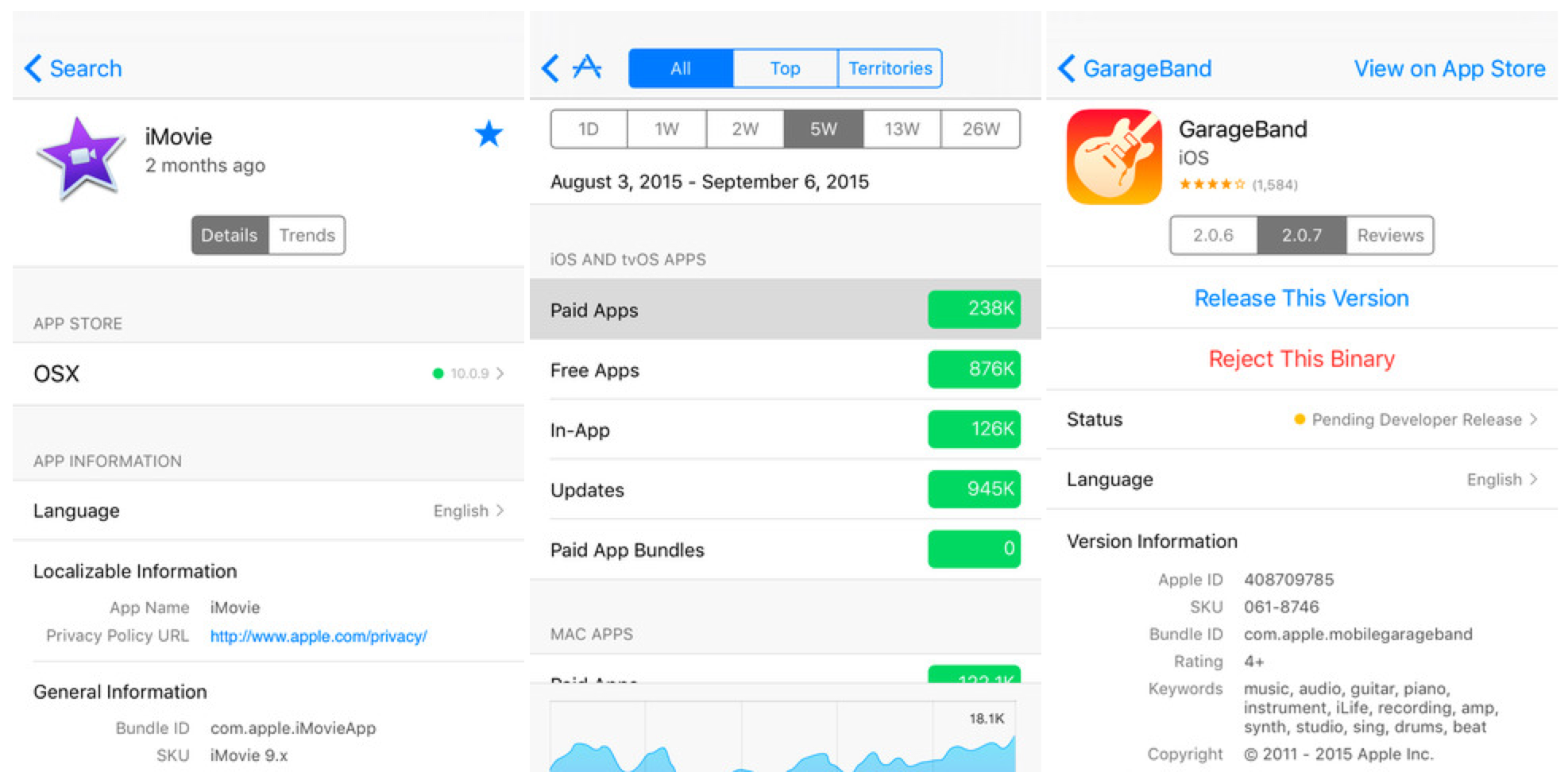The width and height of the screenshot is (1568, 772).
Task: Tap the yellow Pending Developer Release status dot
Action: [x=1300, y=419]
